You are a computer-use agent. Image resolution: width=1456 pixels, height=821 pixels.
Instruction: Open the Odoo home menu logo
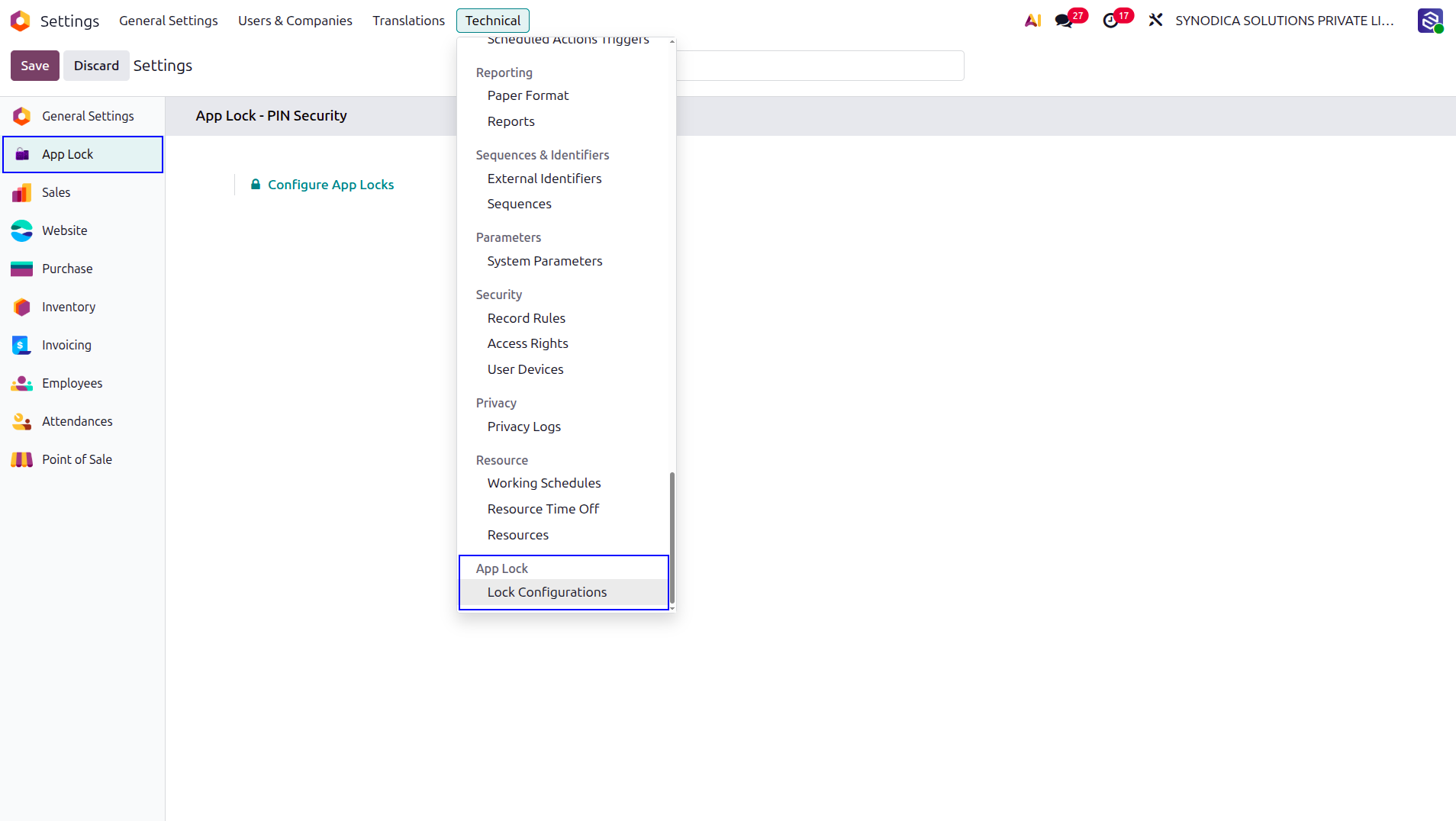click(21, 21)
